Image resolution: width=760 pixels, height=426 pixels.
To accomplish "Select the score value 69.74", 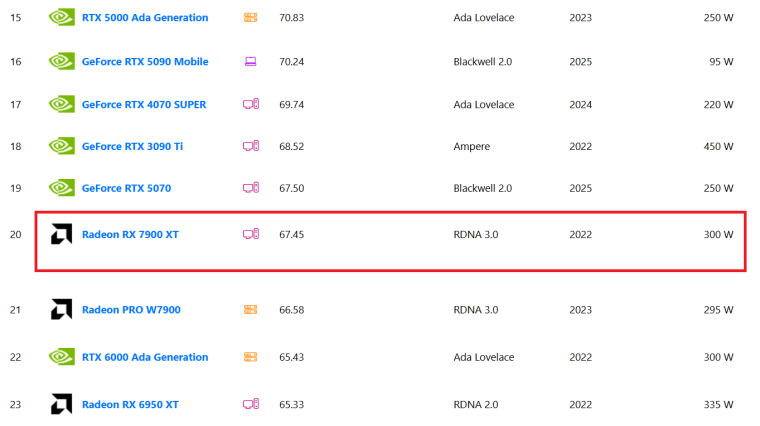I will tap(292, 105).
